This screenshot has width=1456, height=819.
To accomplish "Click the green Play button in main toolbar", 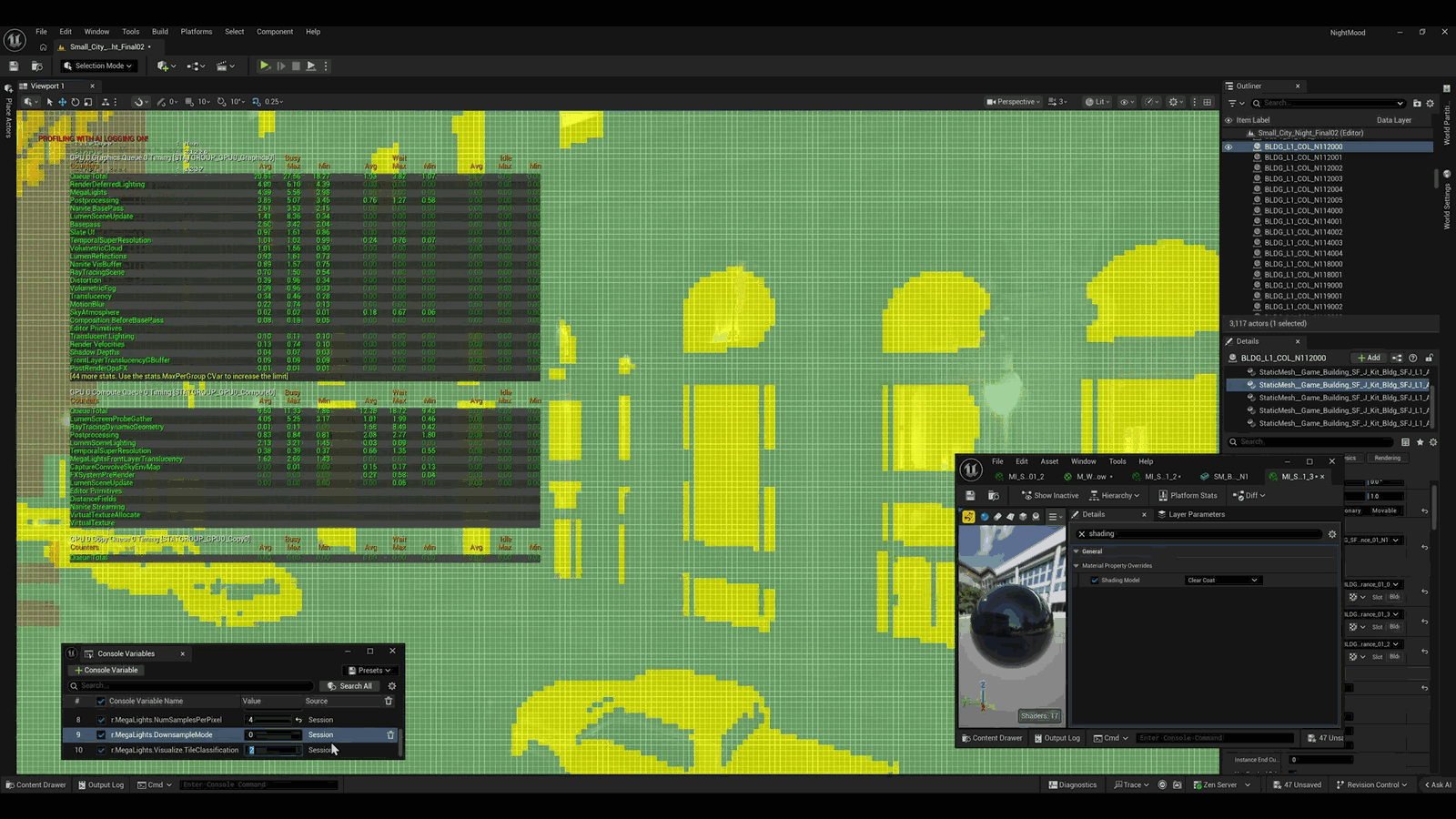I will point(264,66).
